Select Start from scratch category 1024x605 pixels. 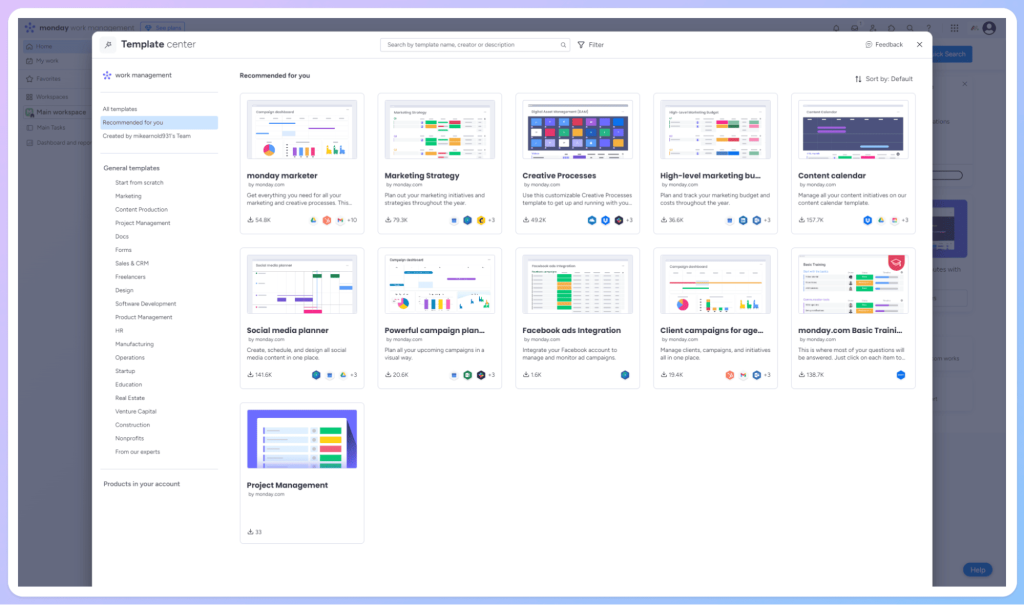139,183
